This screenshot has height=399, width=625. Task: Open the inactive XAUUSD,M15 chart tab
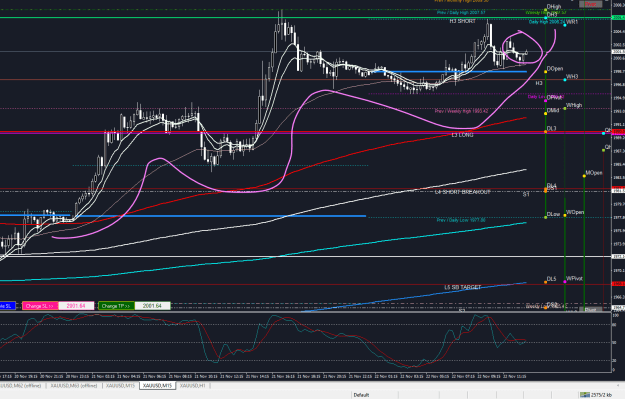[x=120, y=386]
